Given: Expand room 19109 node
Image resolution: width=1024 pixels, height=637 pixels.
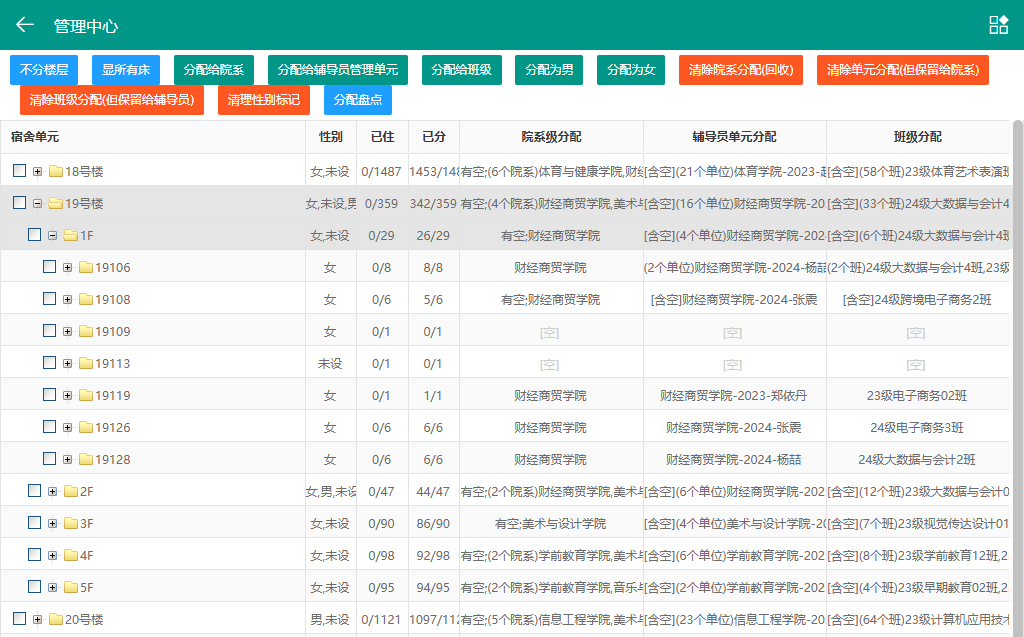Looking at the screenshot, I should point(68,332).
